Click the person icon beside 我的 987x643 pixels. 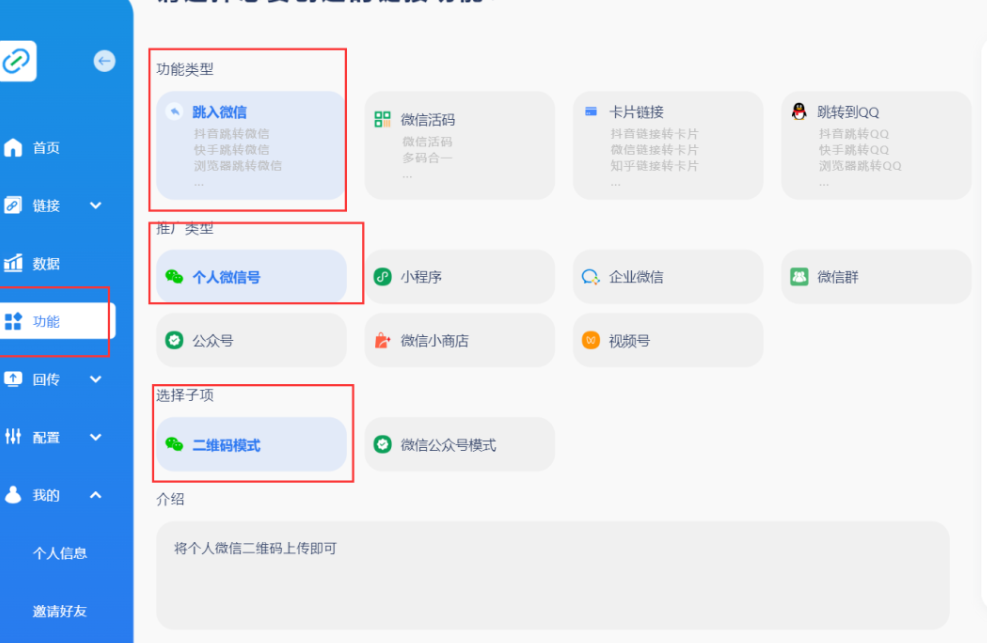click(13, 495)
